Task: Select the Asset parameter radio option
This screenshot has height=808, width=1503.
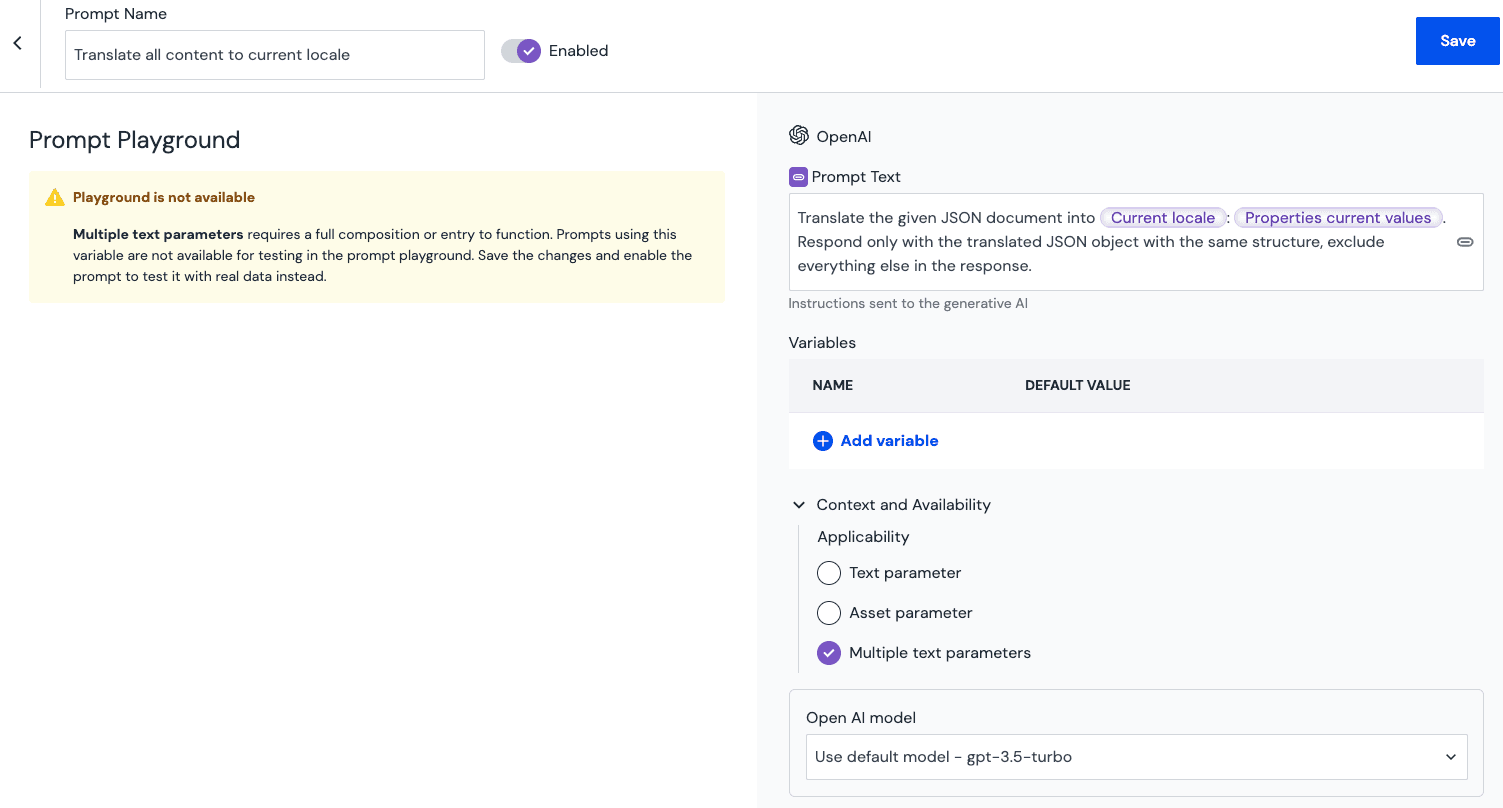Action: pos(829,613)
